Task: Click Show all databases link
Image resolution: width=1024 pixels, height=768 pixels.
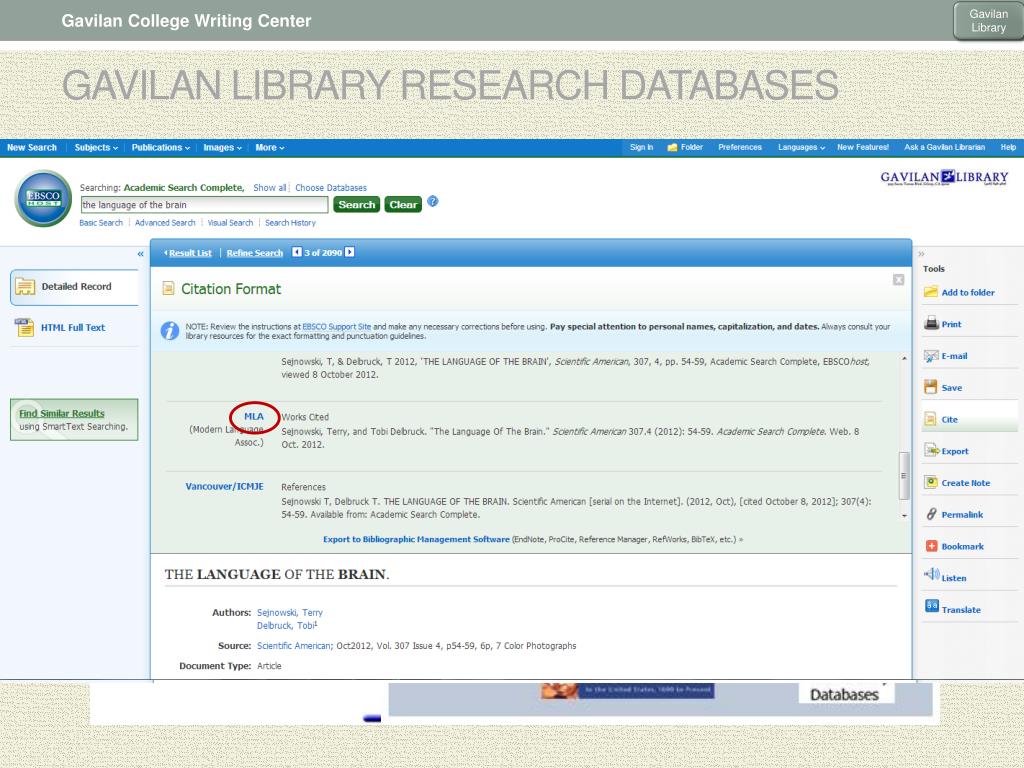Action: pyautogui.click(x=270, y=187)
